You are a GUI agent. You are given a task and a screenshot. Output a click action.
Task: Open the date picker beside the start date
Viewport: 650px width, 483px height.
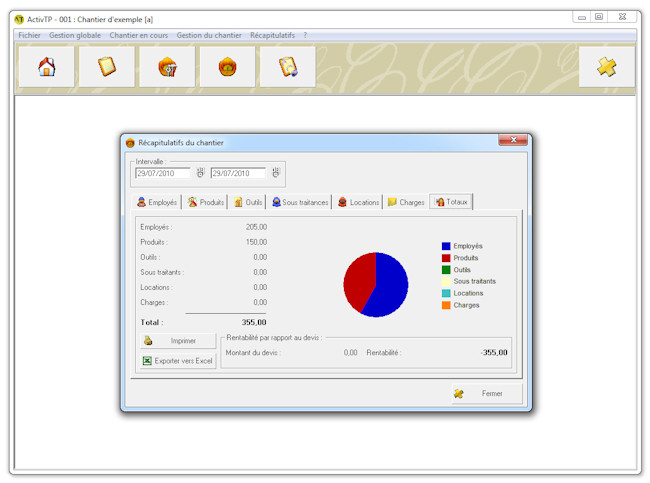(x=200, y=173)
